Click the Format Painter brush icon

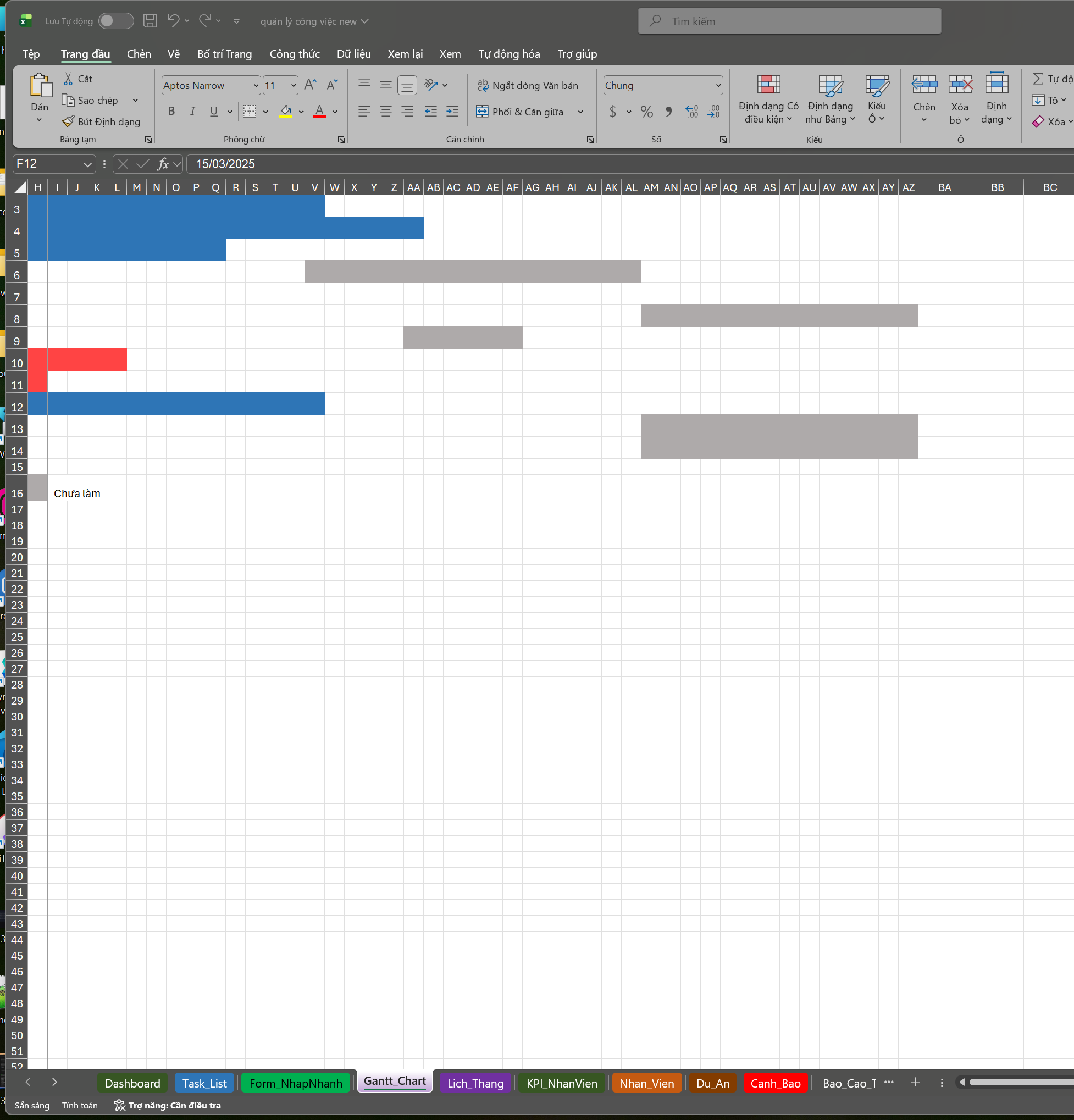coord(68,121)
